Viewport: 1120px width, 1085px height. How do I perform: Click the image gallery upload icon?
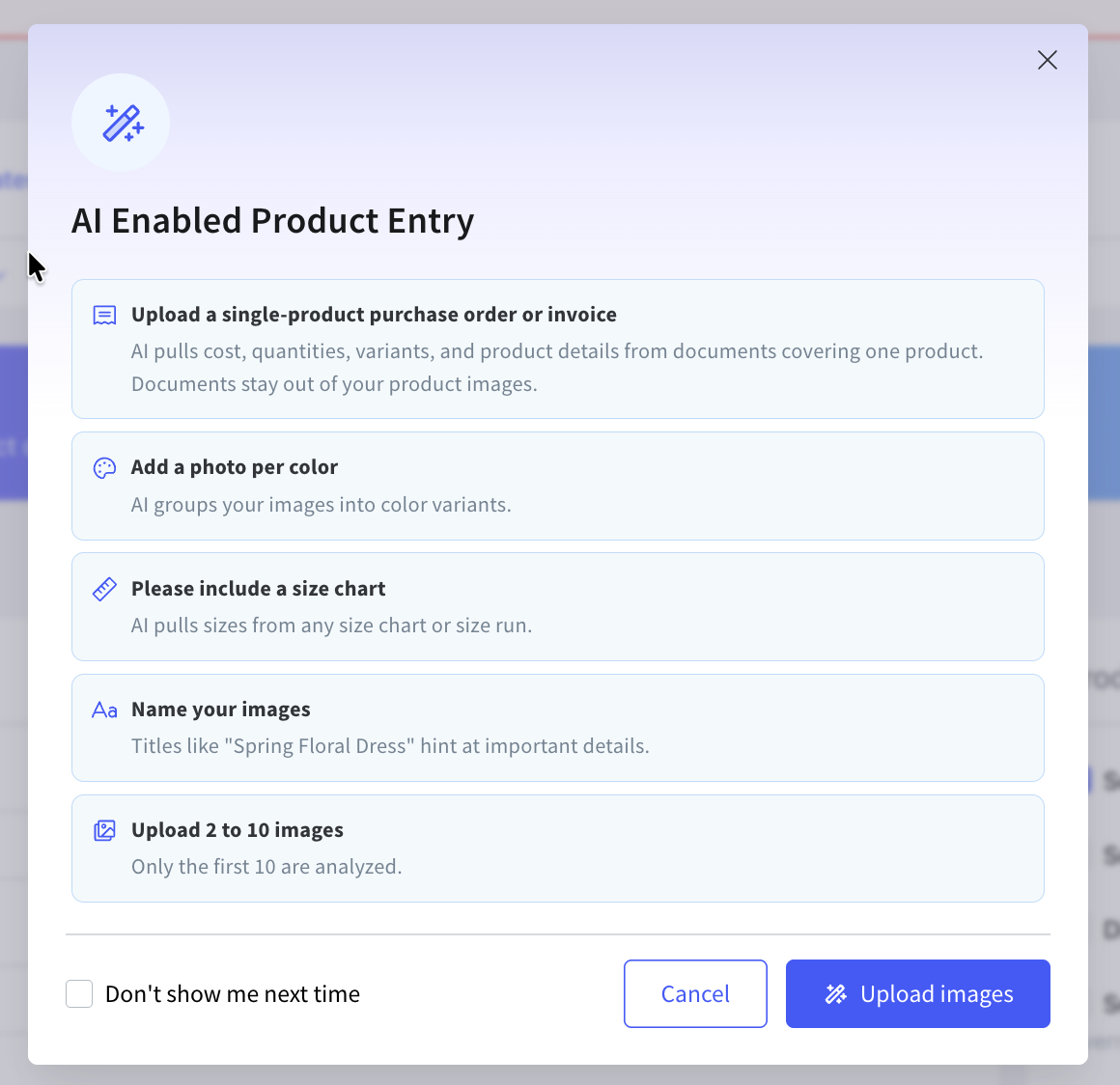104,830
